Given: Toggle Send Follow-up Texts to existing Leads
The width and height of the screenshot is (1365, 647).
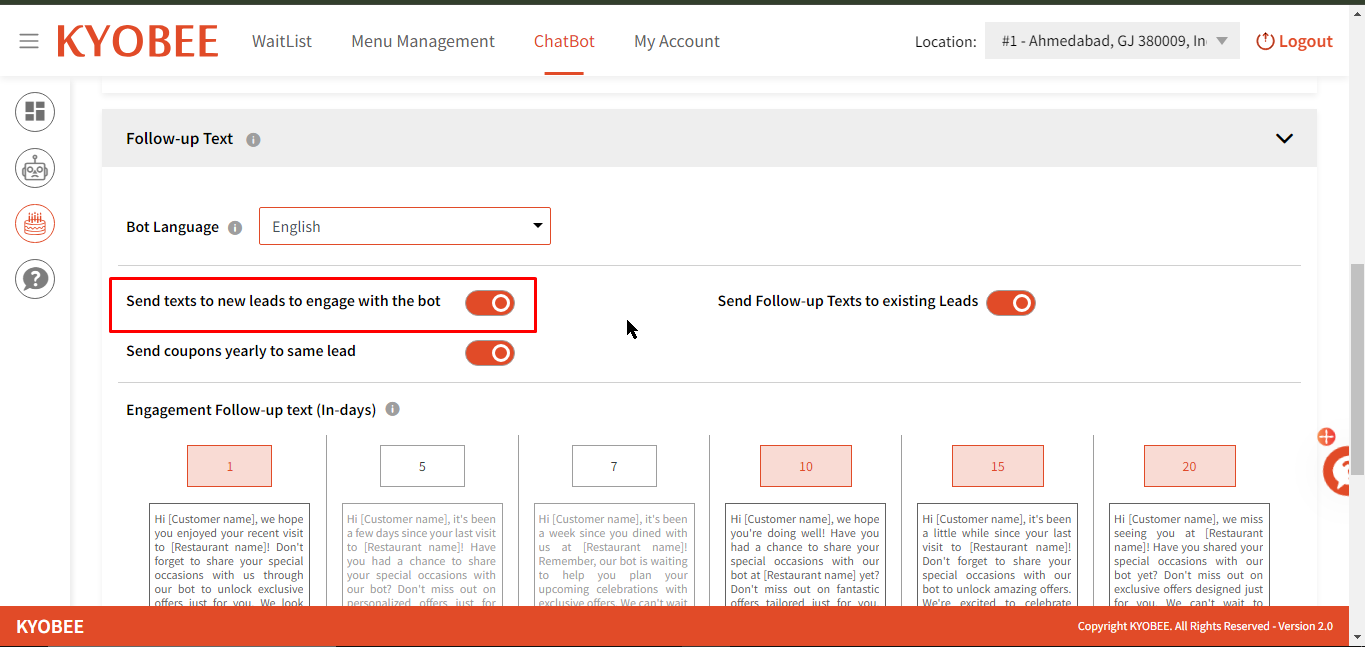Looking at the screenshot, I should 1011,302.
